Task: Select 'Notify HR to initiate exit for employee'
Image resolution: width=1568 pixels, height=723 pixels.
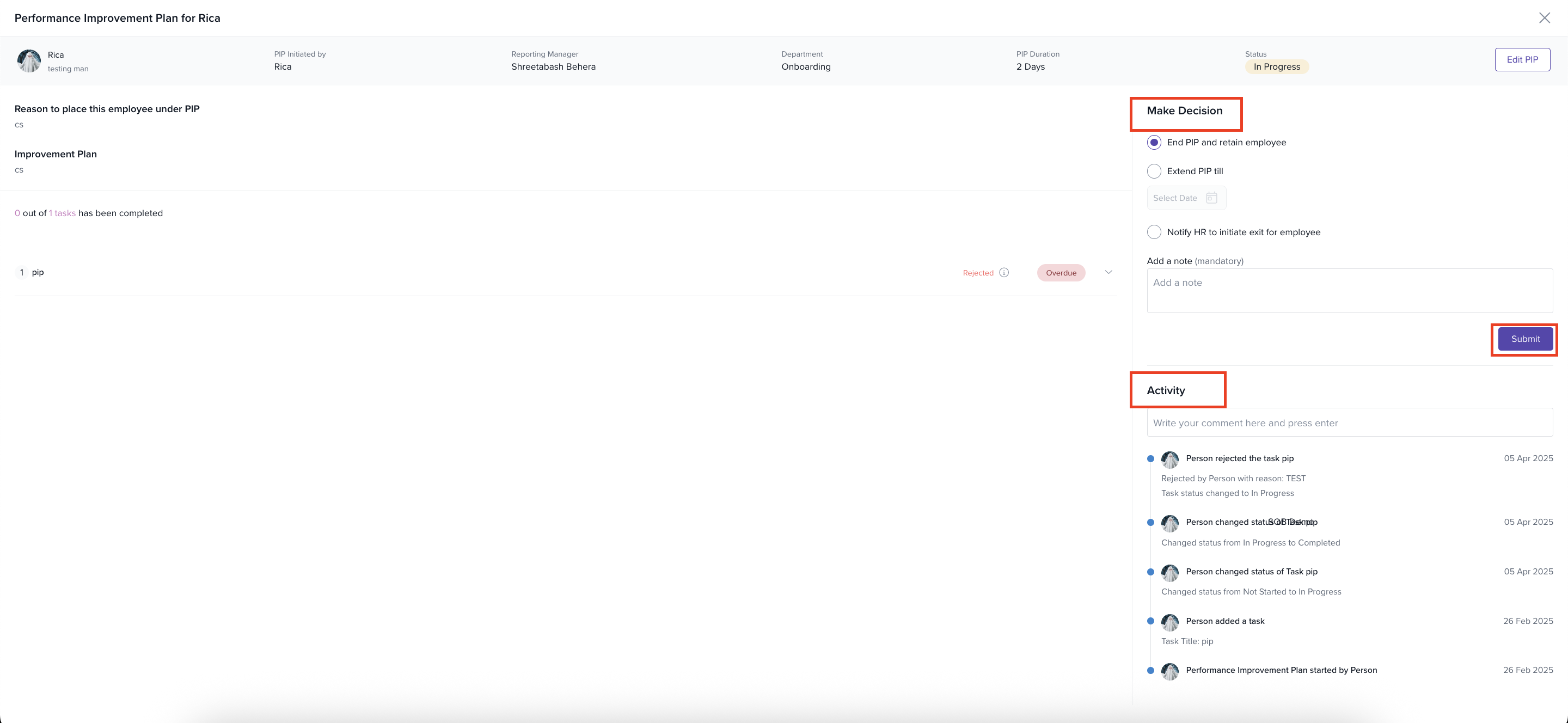Action: click(x=1154, y=232)
